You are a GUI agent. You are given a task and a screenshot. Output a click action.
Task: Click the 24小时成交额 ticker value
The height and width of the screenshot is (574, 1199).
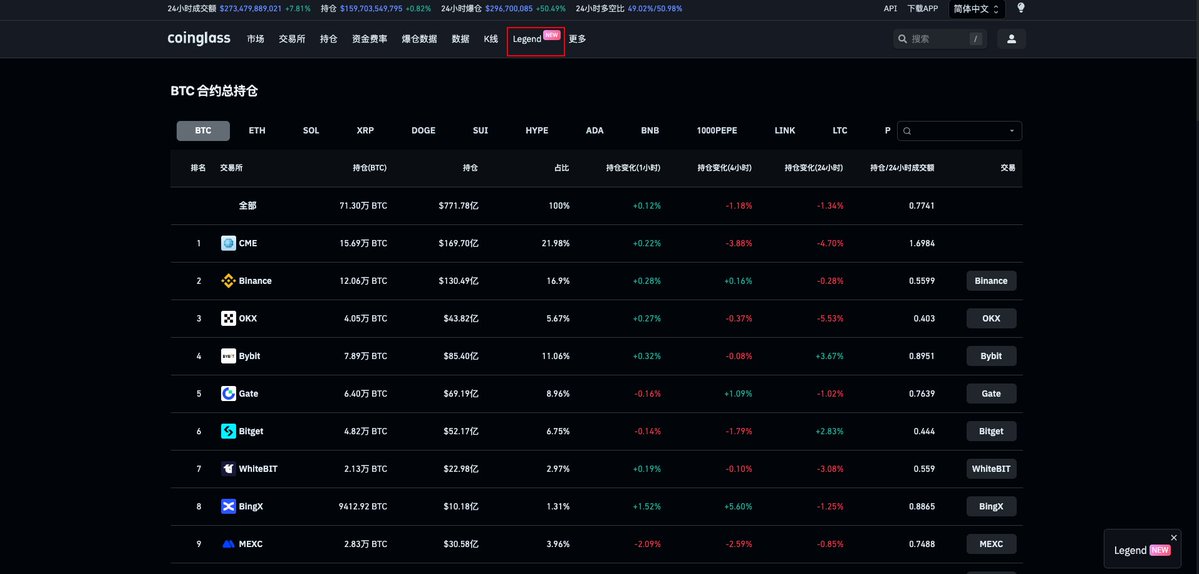click(250, 8)
